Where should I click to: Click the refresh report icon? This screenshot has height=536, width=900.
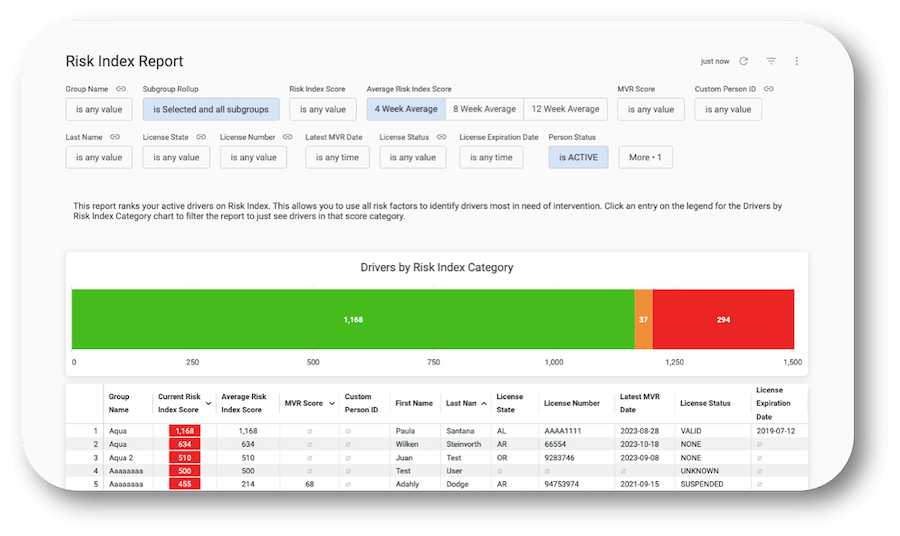[743, 61]
